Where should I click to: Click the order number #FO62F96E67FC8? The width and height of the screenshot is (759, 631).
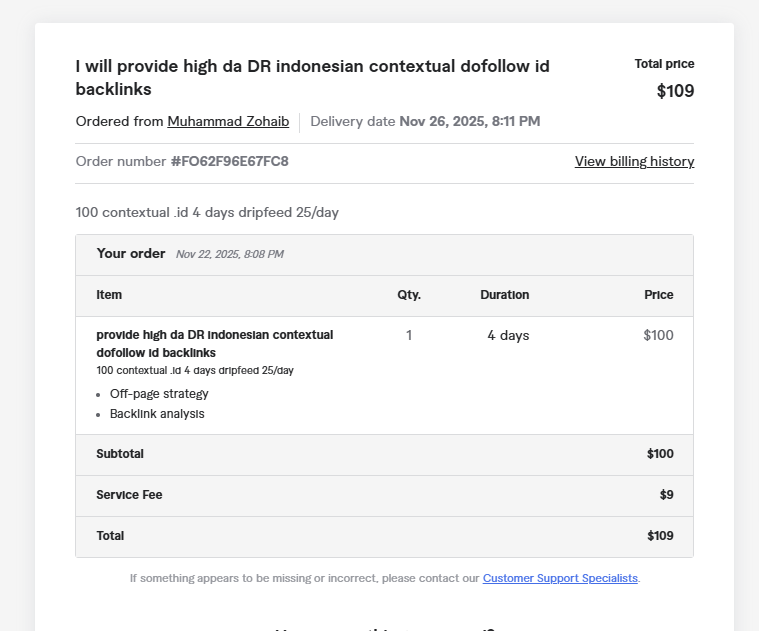pyautogui.click(x=229, y=162)
